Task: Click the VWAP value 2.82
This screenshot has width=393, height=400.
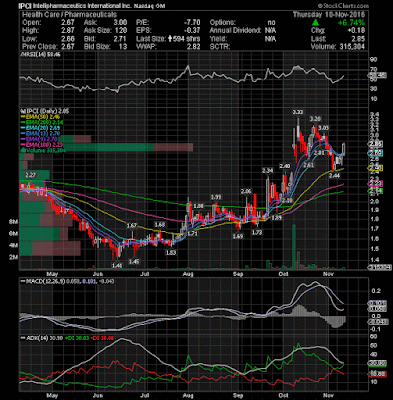Action: 193,47
